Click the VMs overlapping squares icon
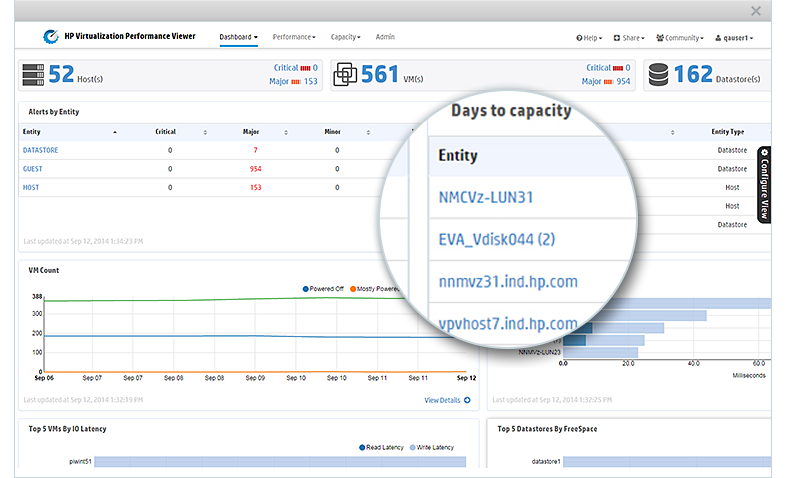 point(346,75)
